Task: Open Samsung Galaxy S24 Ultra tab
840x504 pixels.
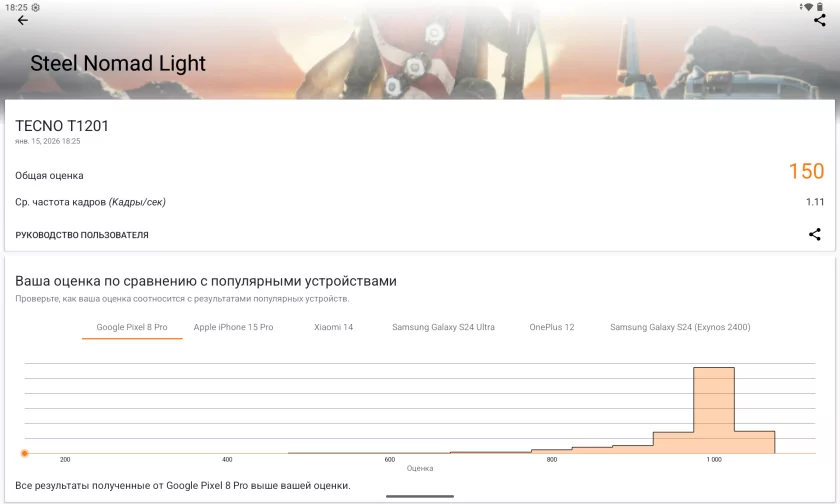Action: (443, 327)
